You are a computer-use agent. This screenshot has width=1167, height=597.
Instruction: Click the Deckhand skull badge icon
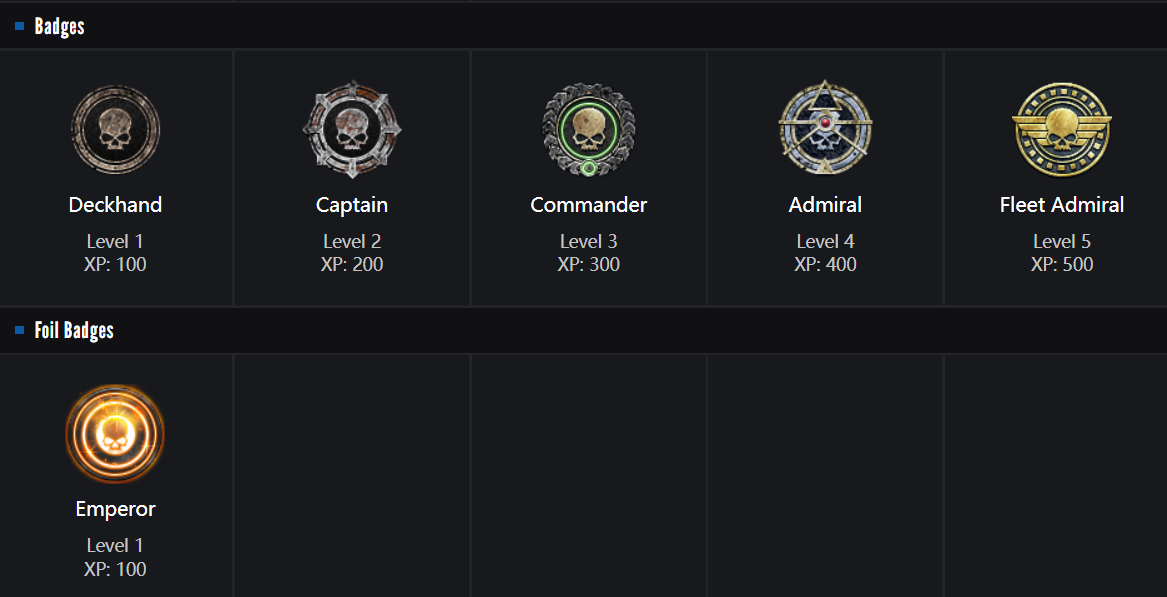(115, 130)
